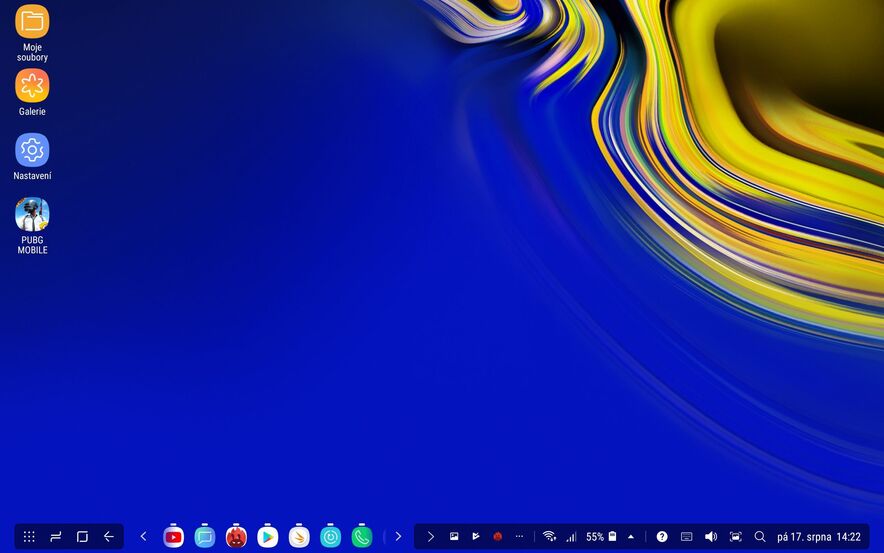Click the Wi-Fi status icon
Viewport: 884px width, 553px height.
pyautogui.click(x=549, y=537)
